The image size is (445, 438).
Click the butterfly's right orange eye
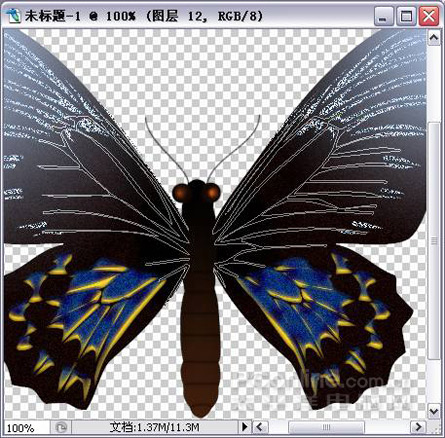pyautogui.click(x=212, y=192)
